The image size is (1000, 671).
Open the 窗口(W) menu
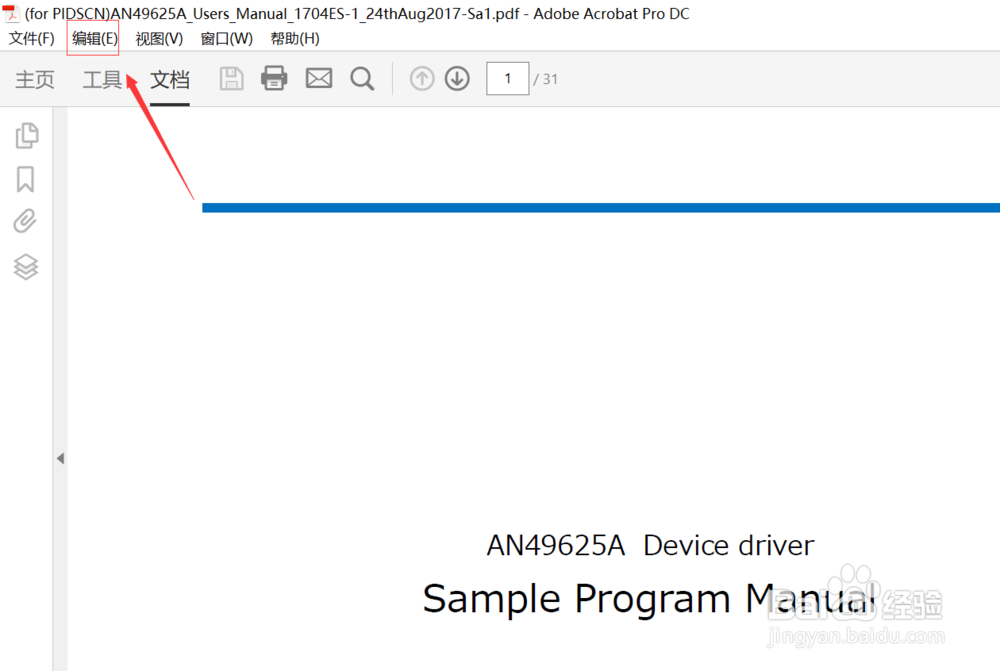pos(226,39)
